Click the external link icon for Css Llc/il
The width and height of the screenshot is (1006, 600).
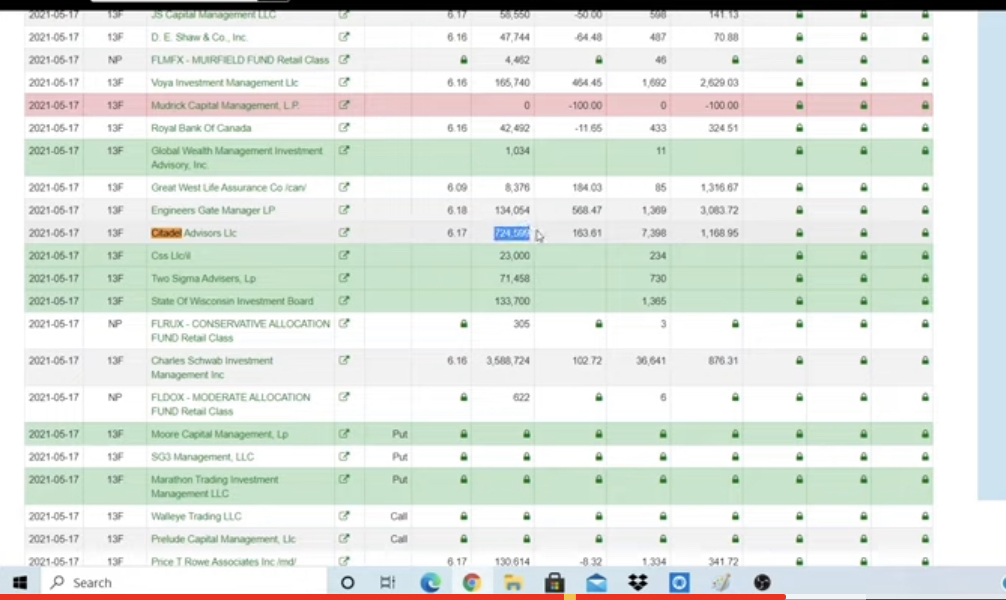[x=344, y=256]
